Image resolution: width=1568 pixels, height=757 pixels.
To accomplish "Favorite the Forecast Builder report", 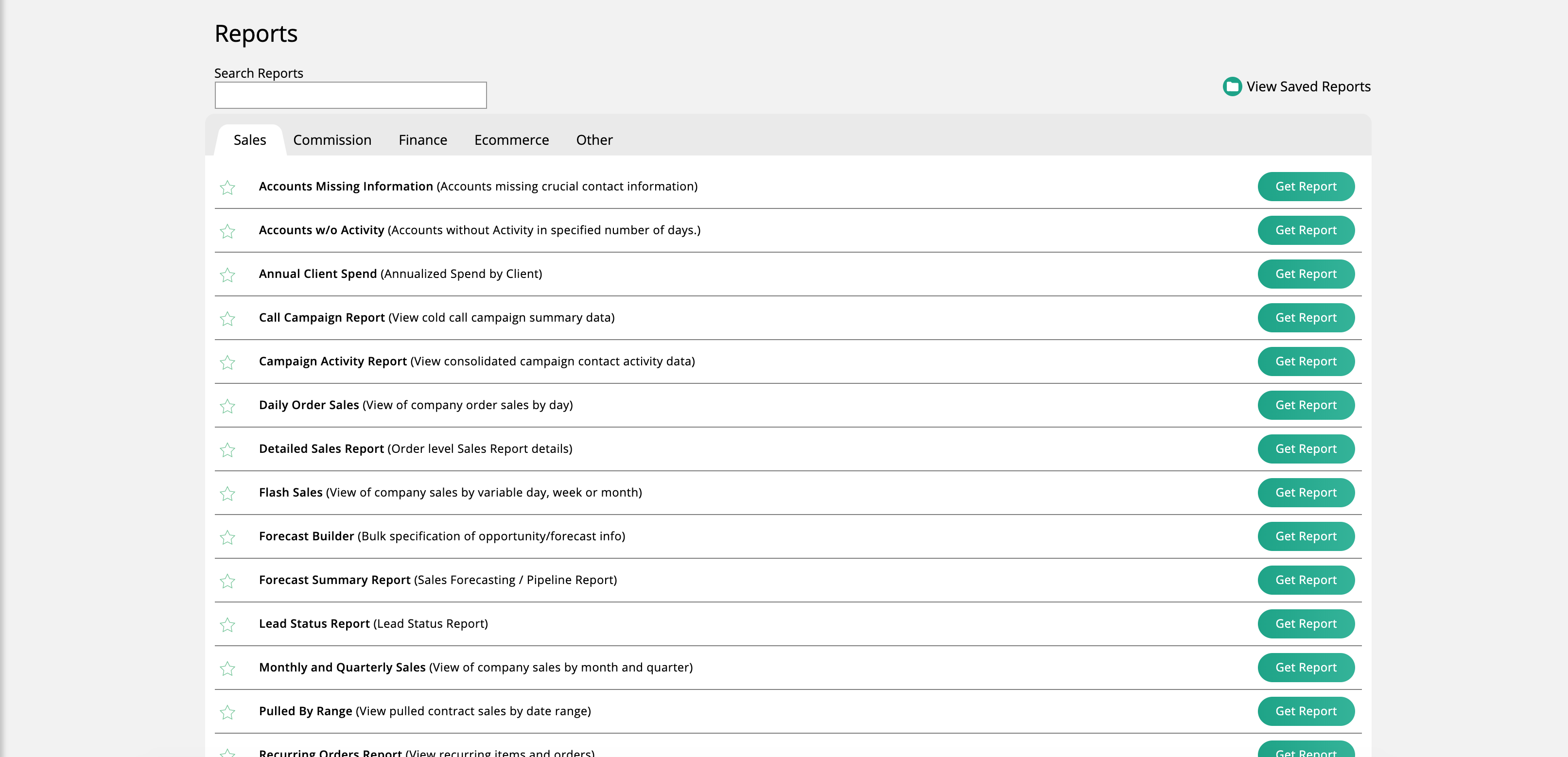I will coord(227,537).
